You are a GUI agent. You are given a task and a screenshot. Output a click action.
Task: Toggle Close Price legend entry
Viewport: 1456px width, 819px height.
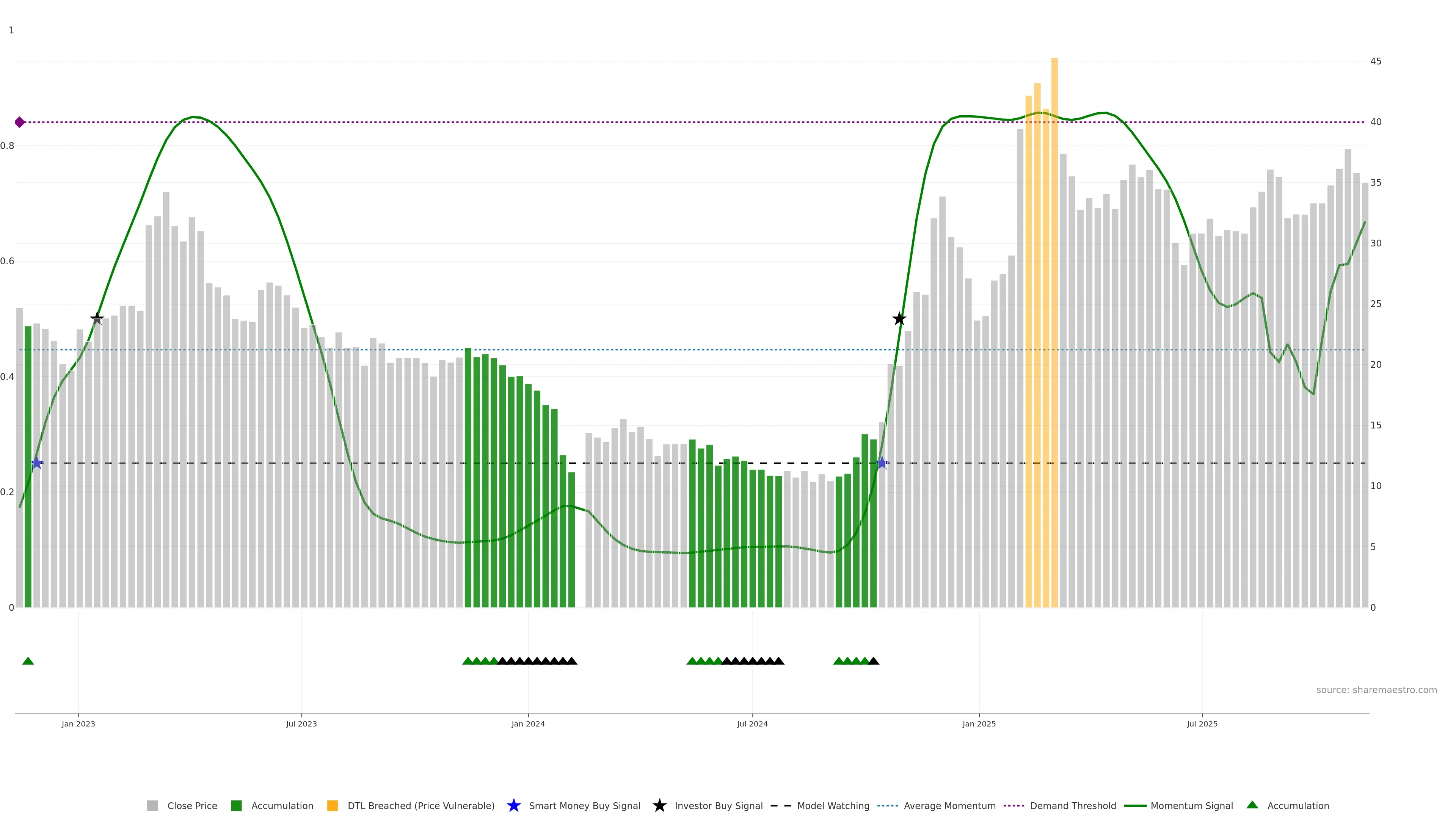click(191, 805)
